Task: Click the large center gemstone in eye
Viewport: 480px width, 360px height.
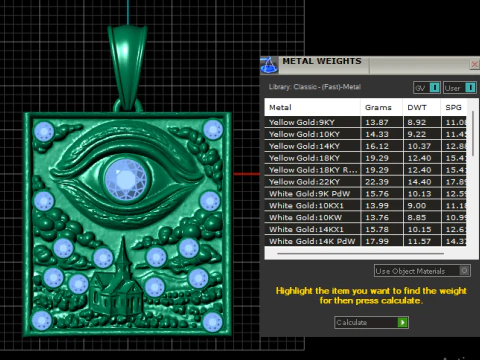Action: click(125, 180)
